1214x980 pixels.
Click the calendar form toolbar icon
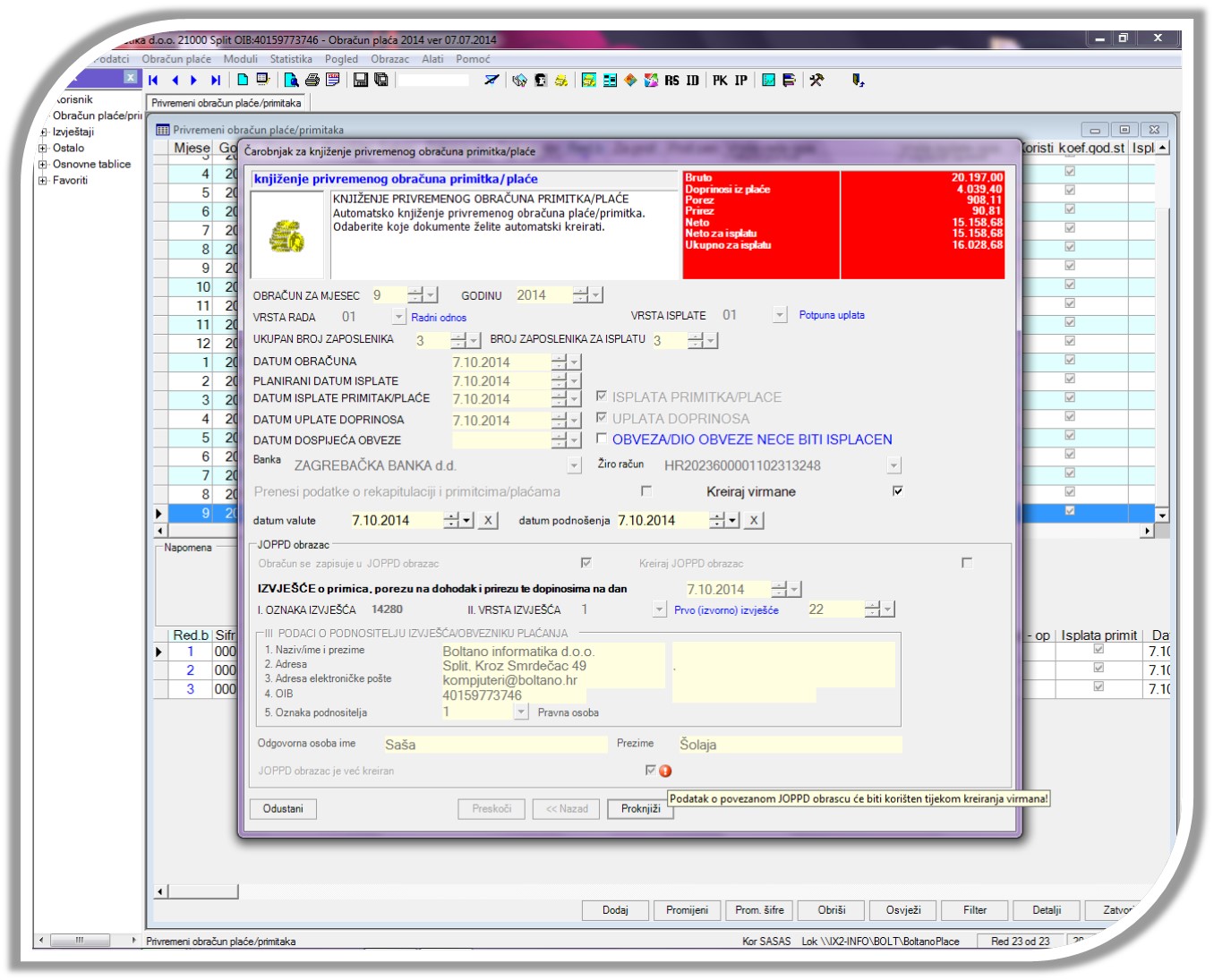pos(333,81)
